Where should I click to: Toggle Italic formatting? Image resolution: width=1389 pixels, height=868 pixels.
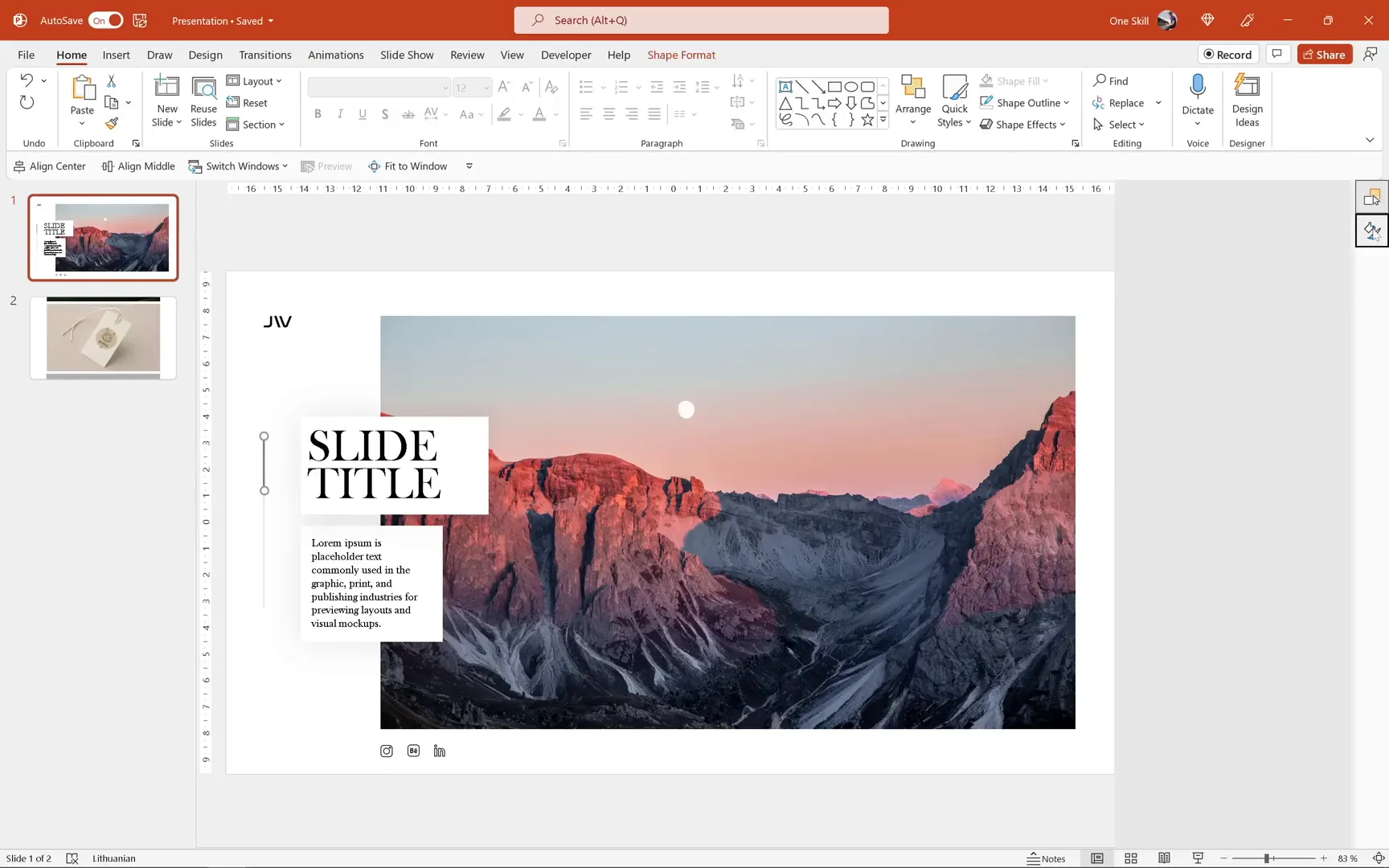[340, 114]
